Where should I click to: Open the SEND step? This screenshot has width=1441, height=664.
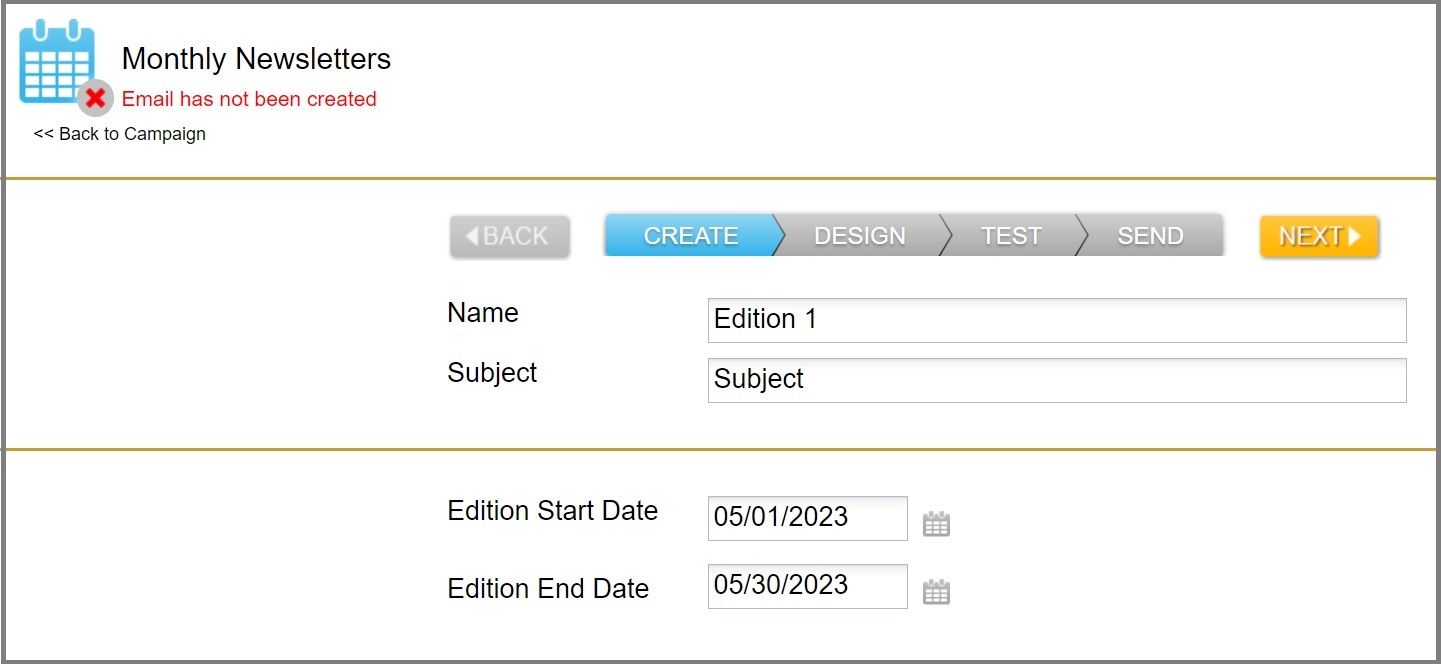[x=1150, y=236]
